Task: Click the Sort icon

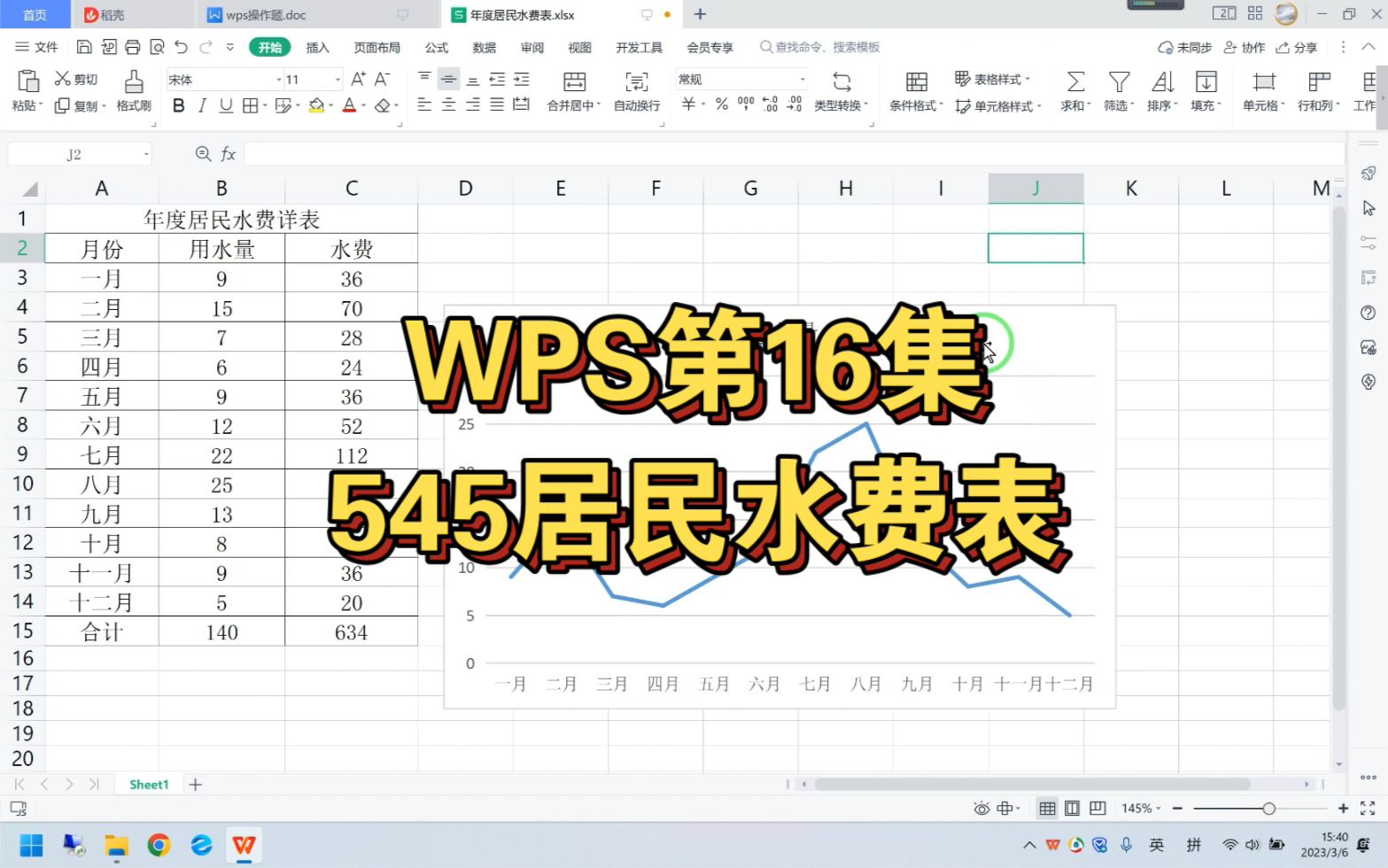Action: click(x=1162, y=81)
